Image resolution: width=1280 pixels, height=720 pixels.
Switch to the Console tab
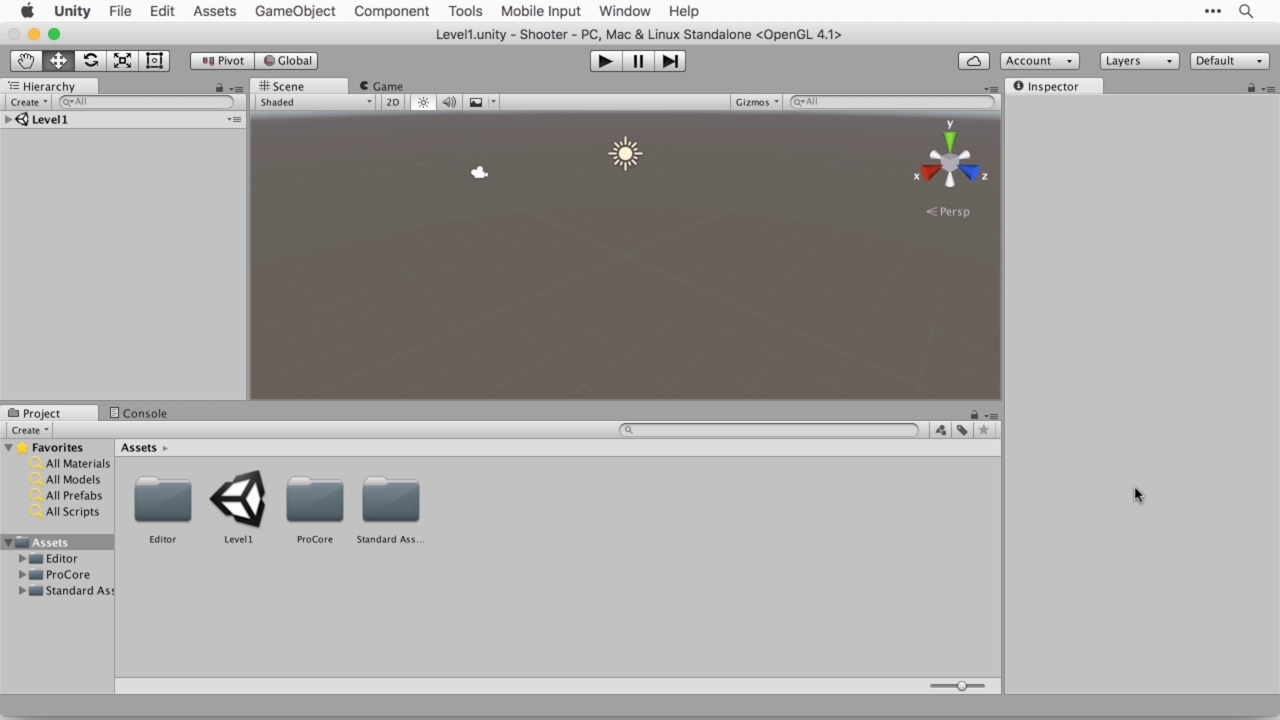coord(138,413)
